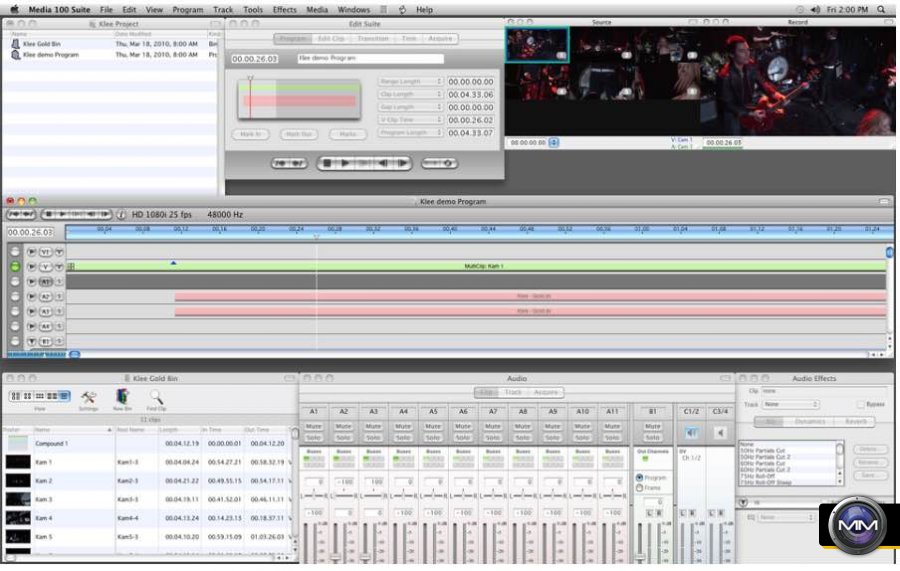This screenshot has width=900, height=571.
Task: Open the Settings tool in Klee Gold Bin
Action: pyautogui.click(x=88, y=398)
